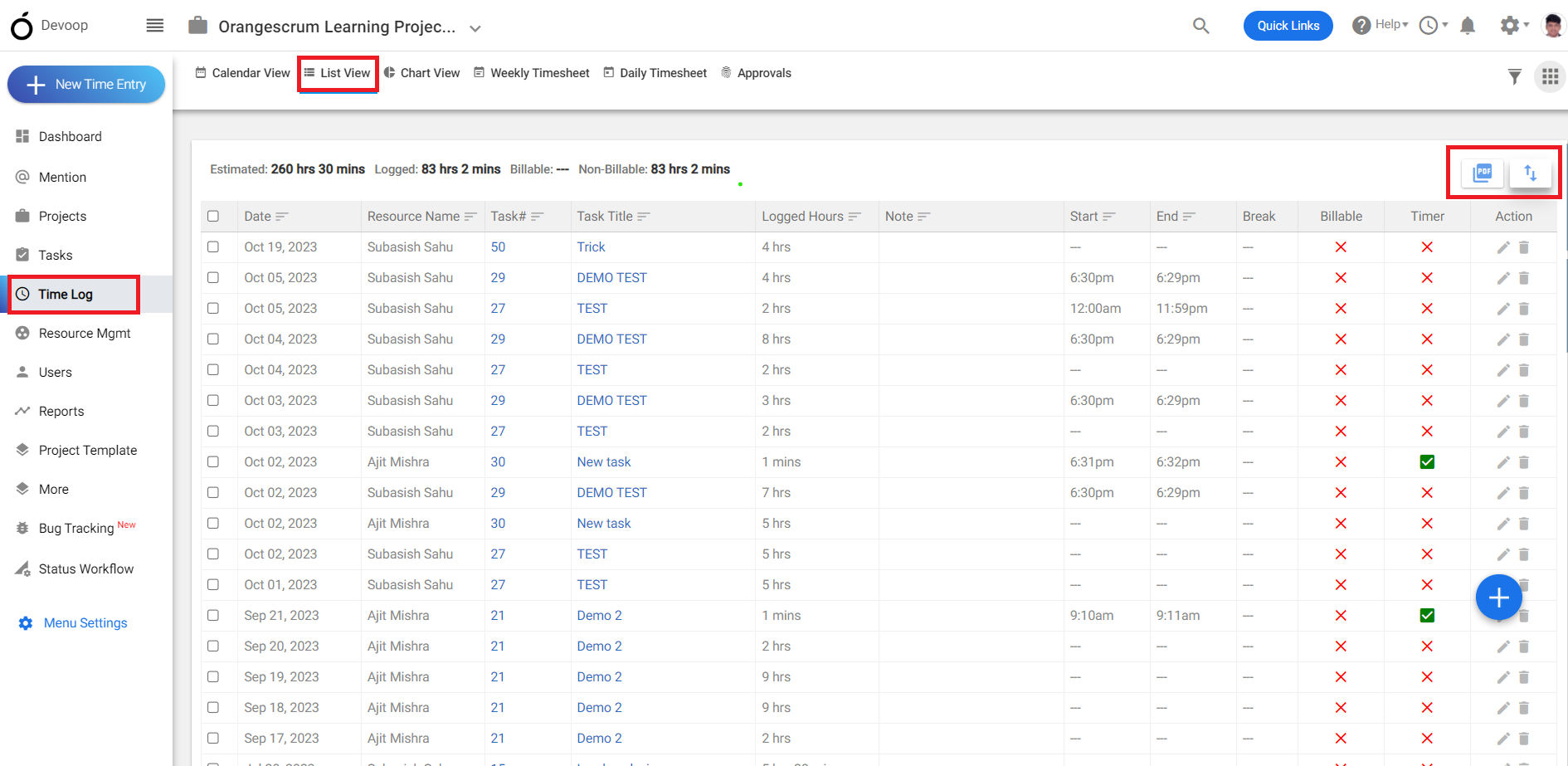
Task: Edit the Oct 04 DEMO TEST entry
Action: point(1503,339)
